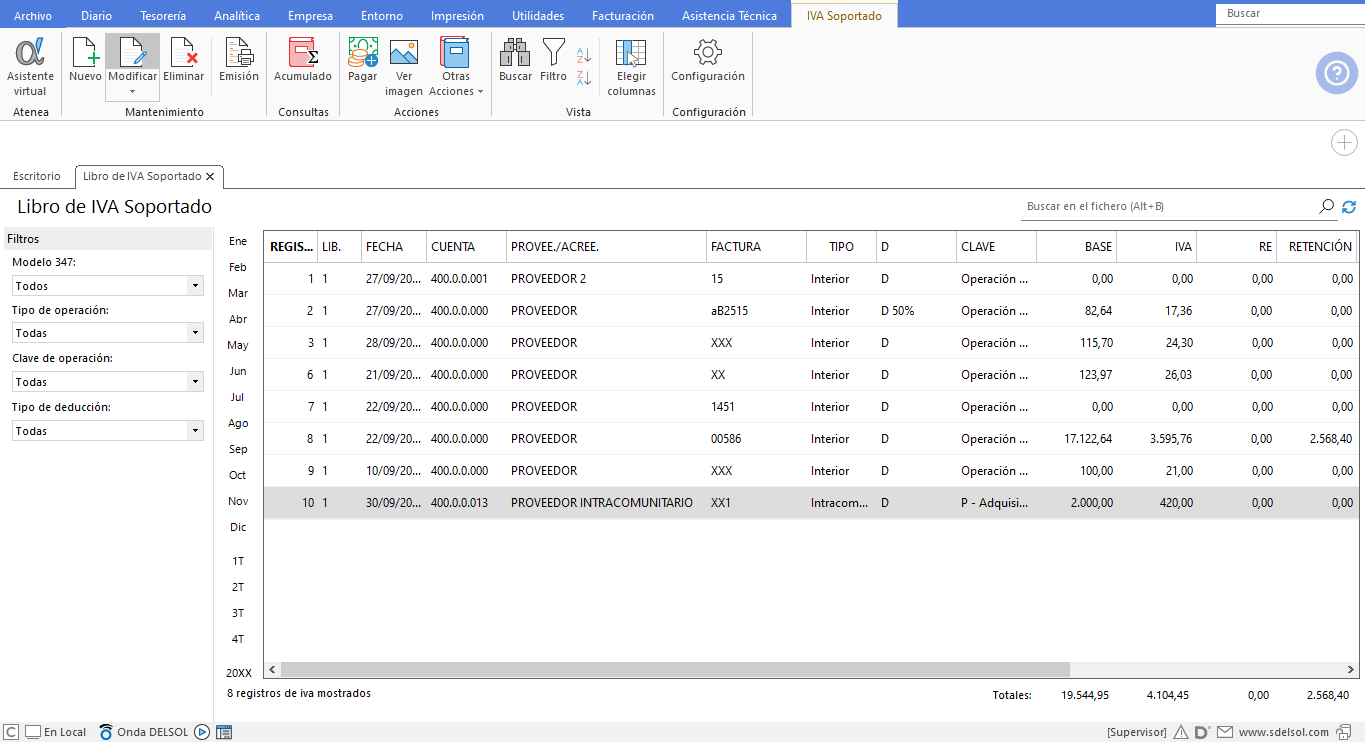Open the Archivo menu
The image size is (1365, 742).
click(x=33, y=16)
